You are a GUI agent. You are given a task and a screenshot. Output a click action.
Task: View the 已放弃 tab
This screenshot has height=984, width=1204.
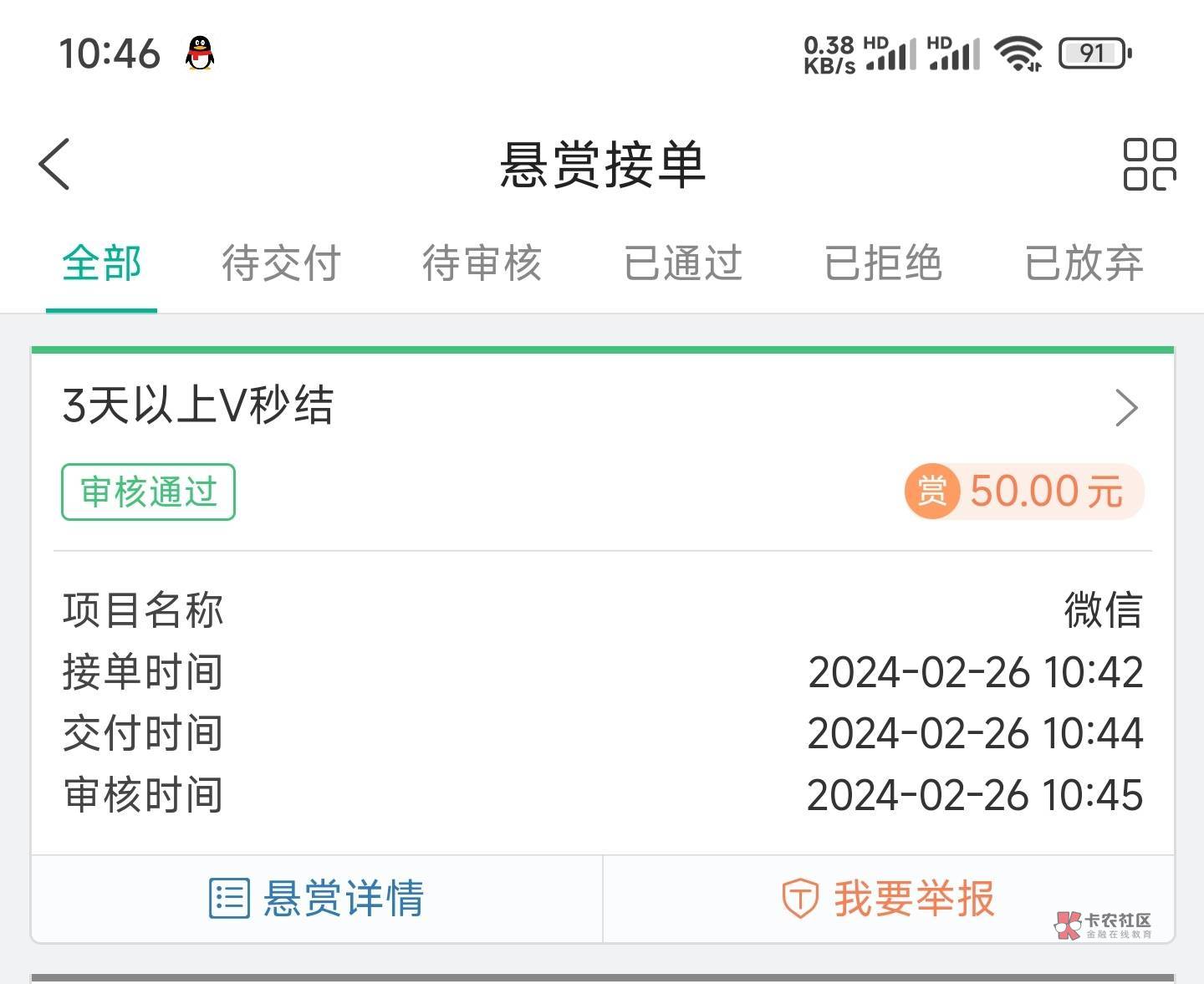click(1084, 263)
